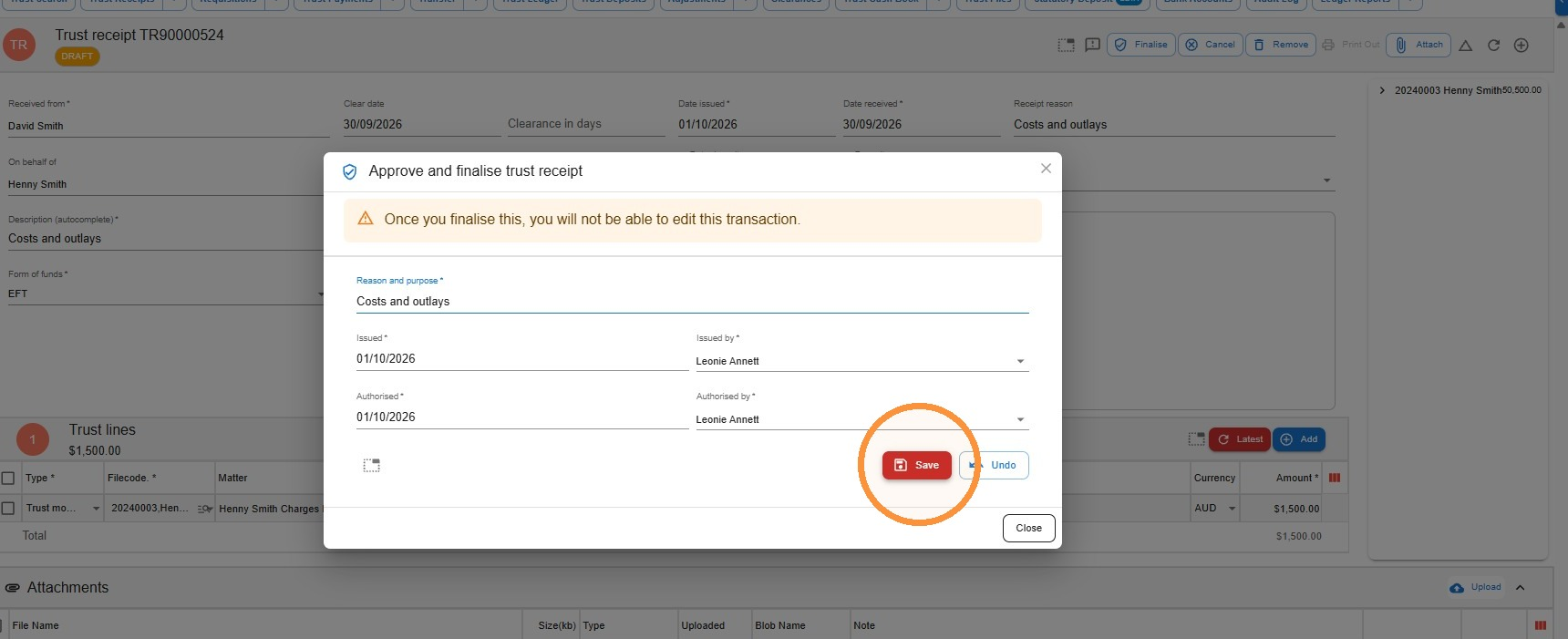Click the Authorised date field in the dialog

522,417
